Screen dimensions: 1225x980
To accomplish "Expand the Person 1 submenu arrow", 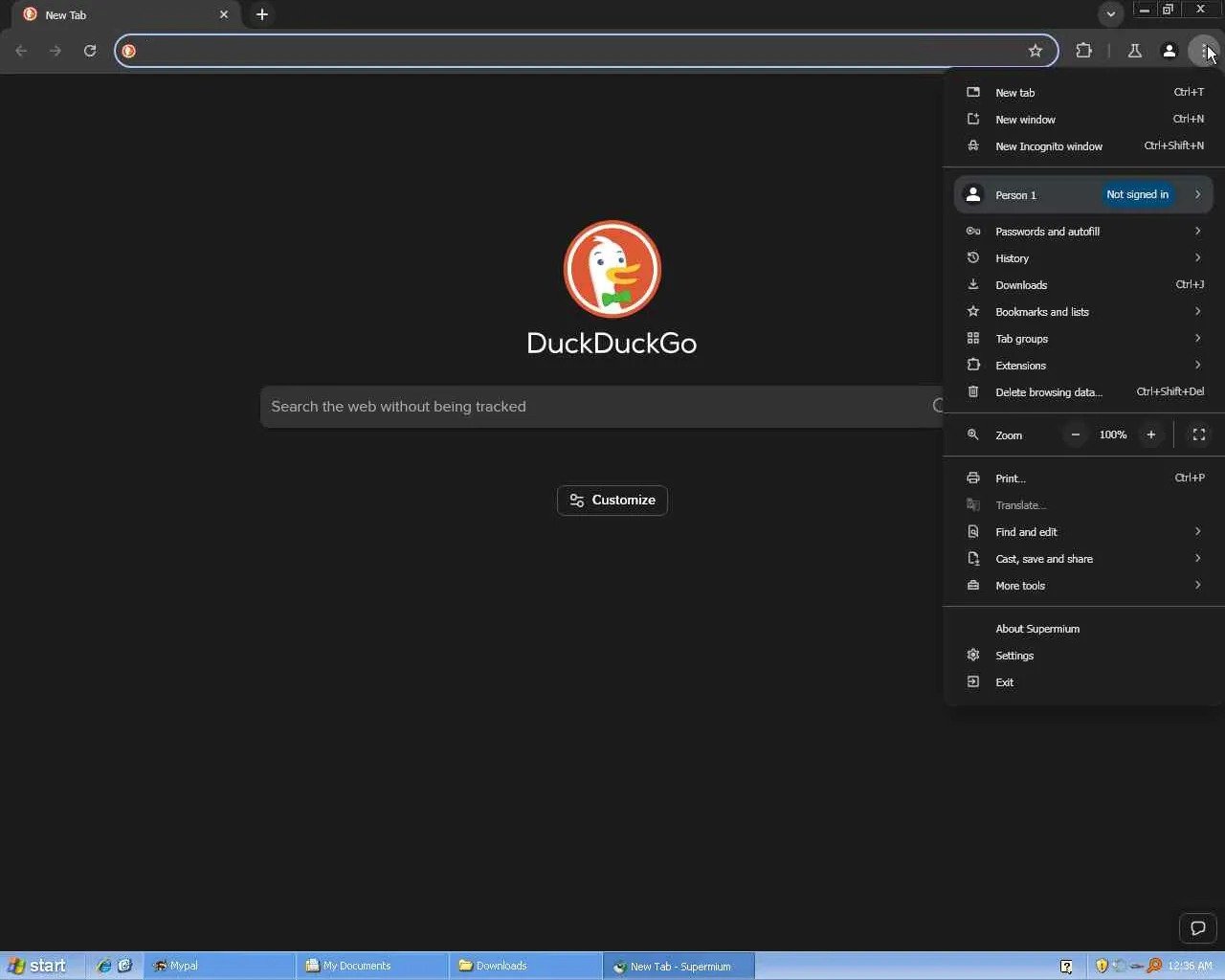I will point(1197,195).
